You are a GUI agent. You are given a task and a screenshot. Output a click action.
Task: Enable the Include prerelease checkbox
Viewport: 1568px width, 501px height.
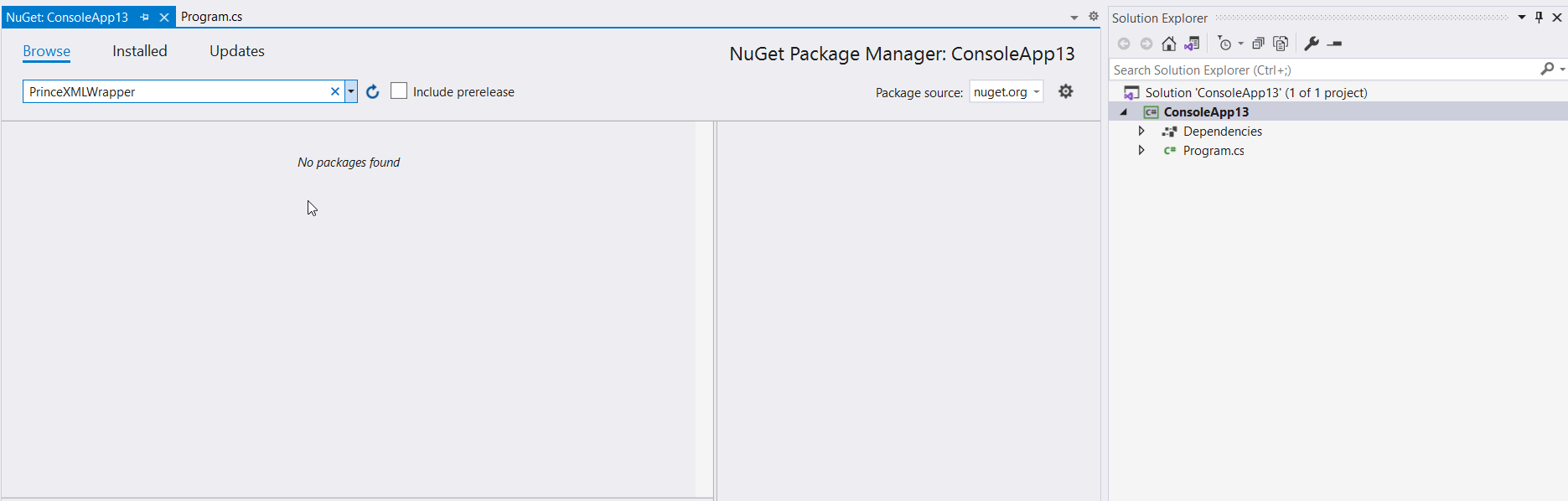pos(399,91)
